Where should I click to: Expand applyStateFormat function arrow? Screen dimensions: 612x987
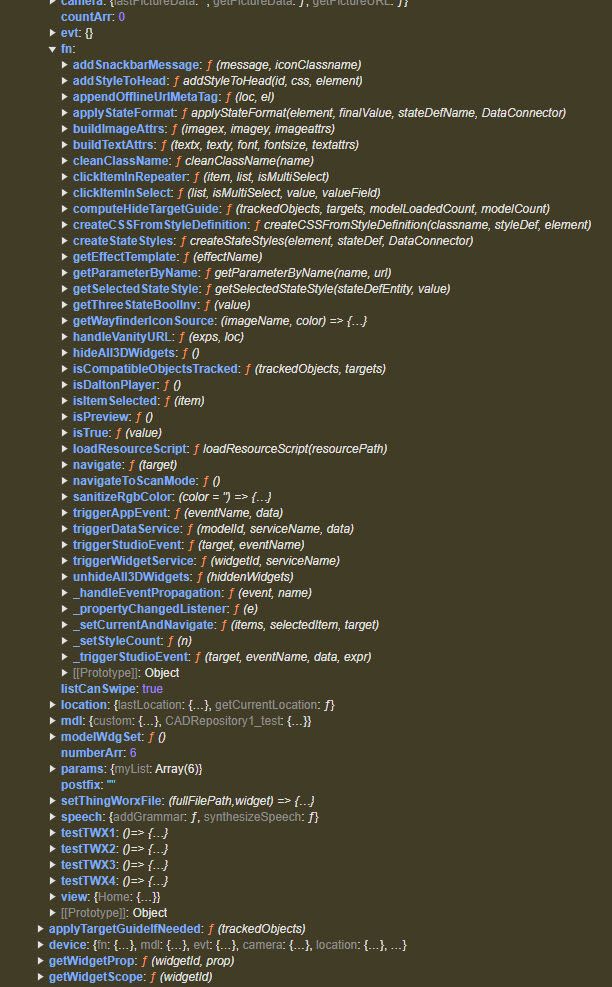pyautogui.click(x=65, y=113)
